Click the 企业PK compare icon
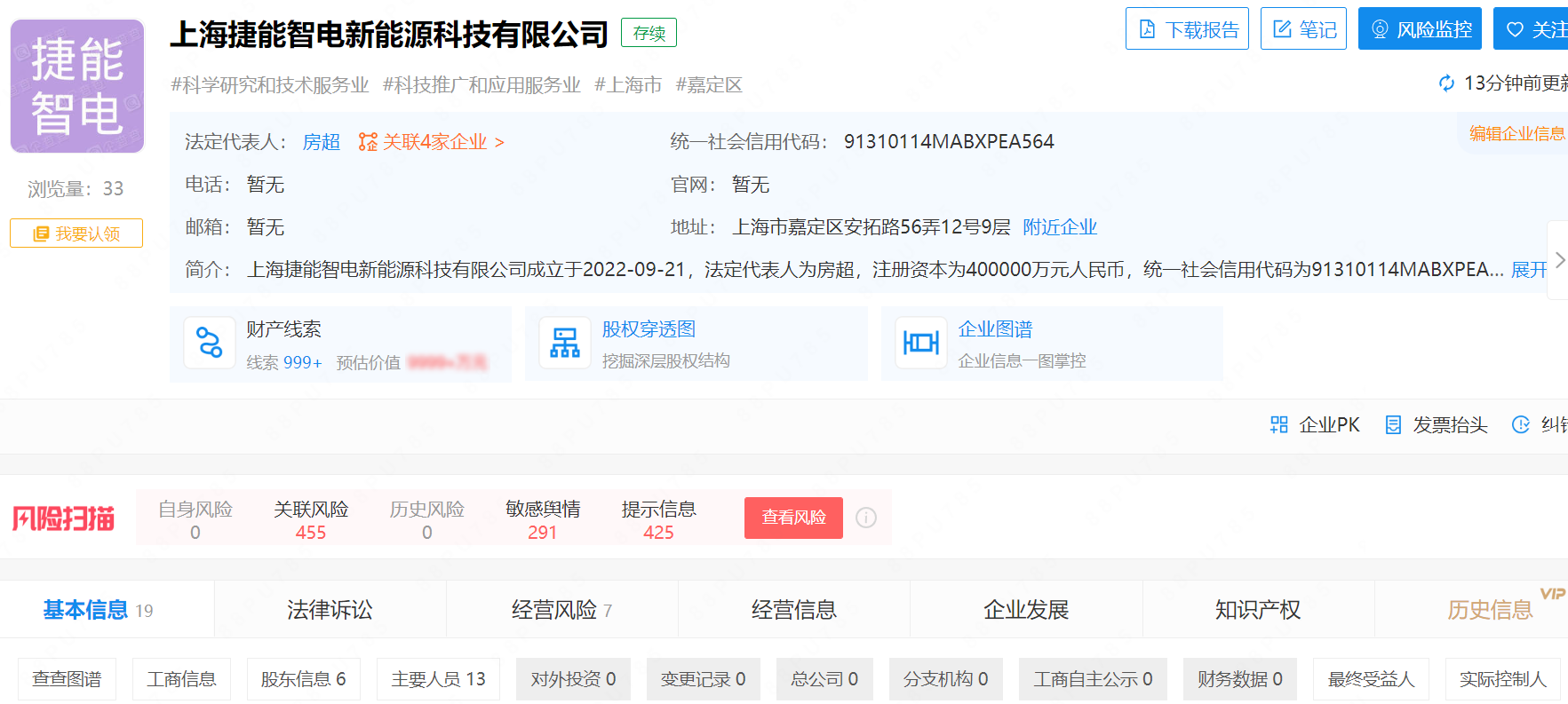This screenshot has width=1568, height=704. click(1279, 425)
